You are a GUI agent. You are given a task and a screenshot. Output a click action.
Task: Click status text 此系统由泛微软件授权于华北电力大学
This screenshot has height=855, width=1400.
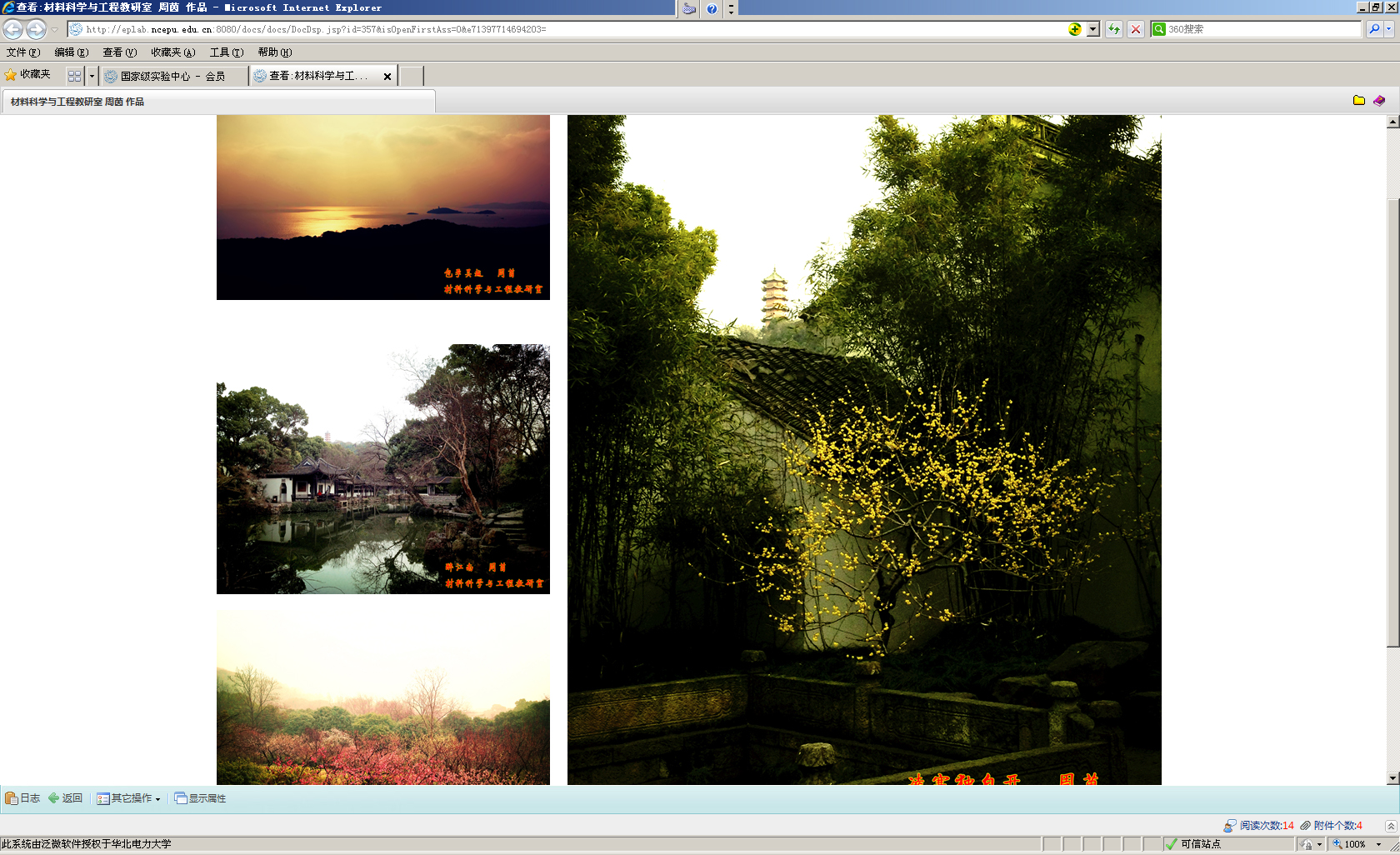coord(87,844)
